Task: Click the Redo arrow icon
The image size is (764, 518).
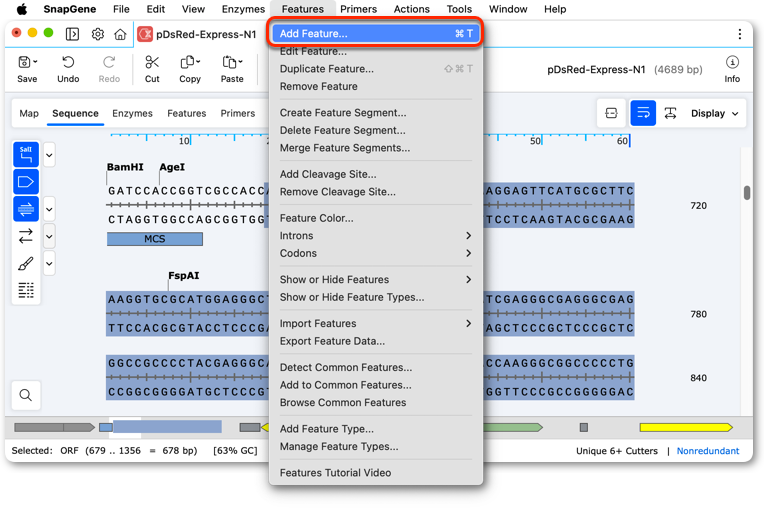Action: pos(109,62)
